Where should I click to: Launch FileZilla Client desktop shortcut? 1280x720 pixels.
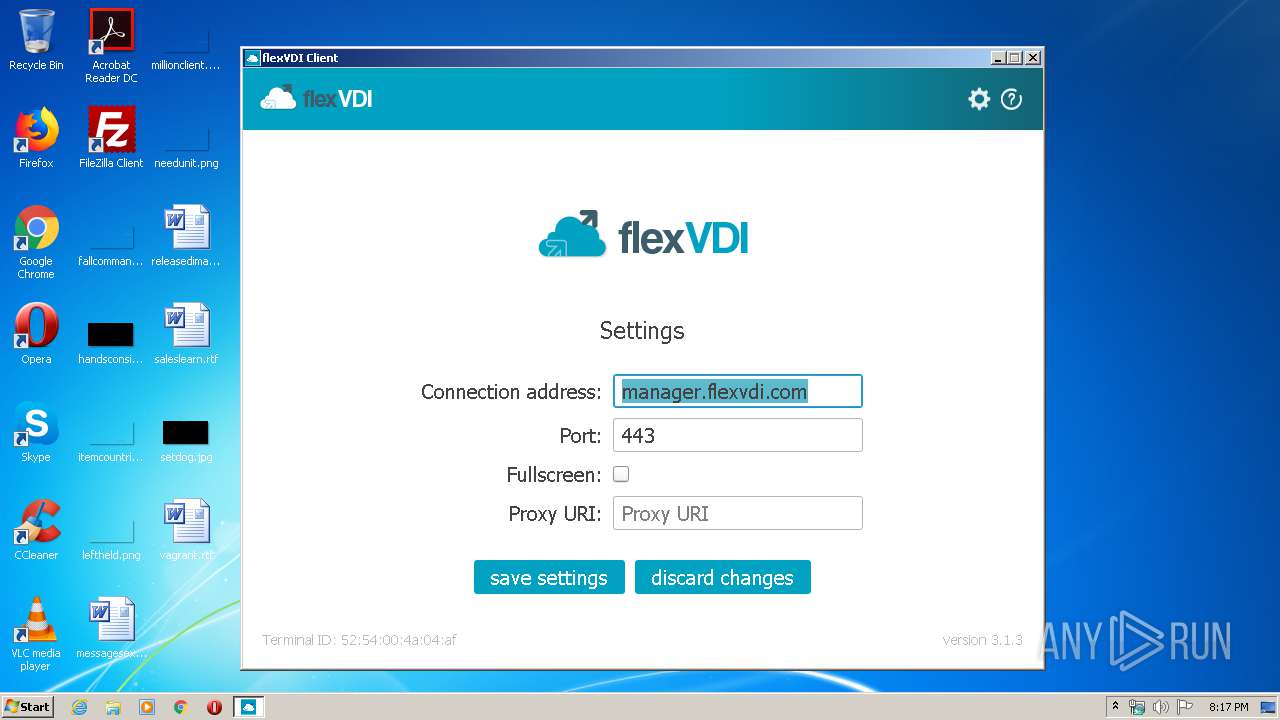pyautogui.click(x=111, y=138)
